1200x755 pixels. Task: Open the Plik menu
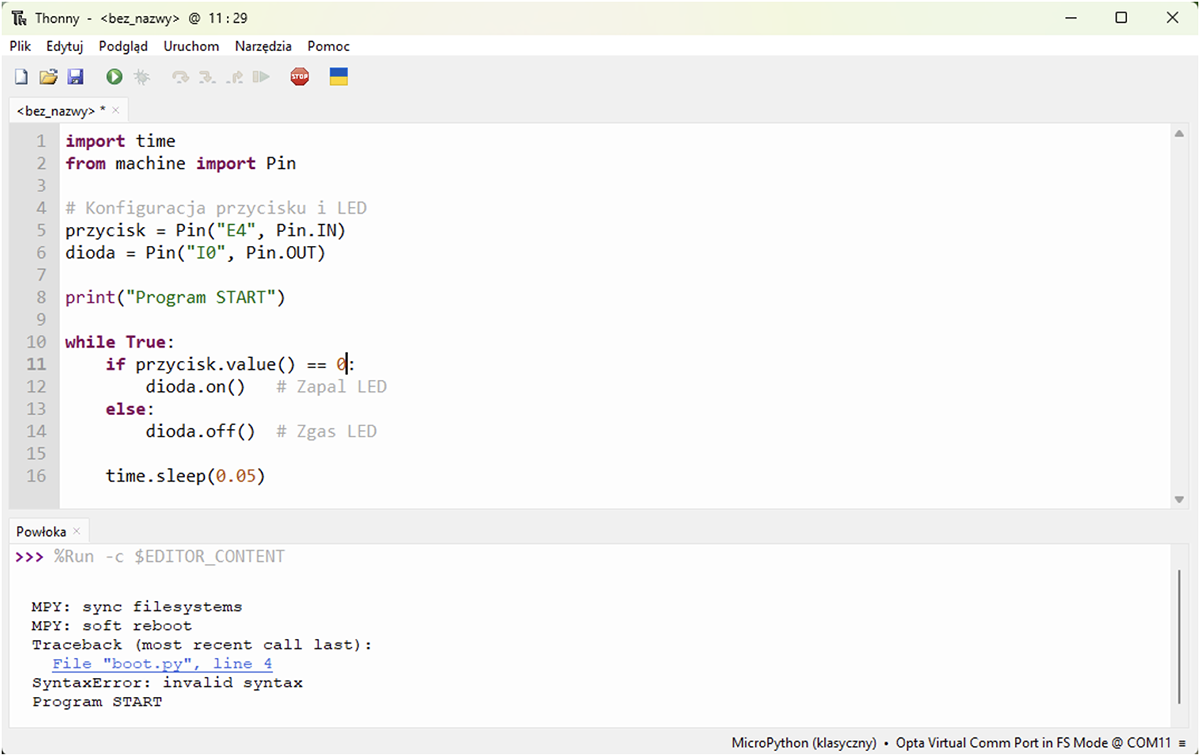click(x=20, y=46)
